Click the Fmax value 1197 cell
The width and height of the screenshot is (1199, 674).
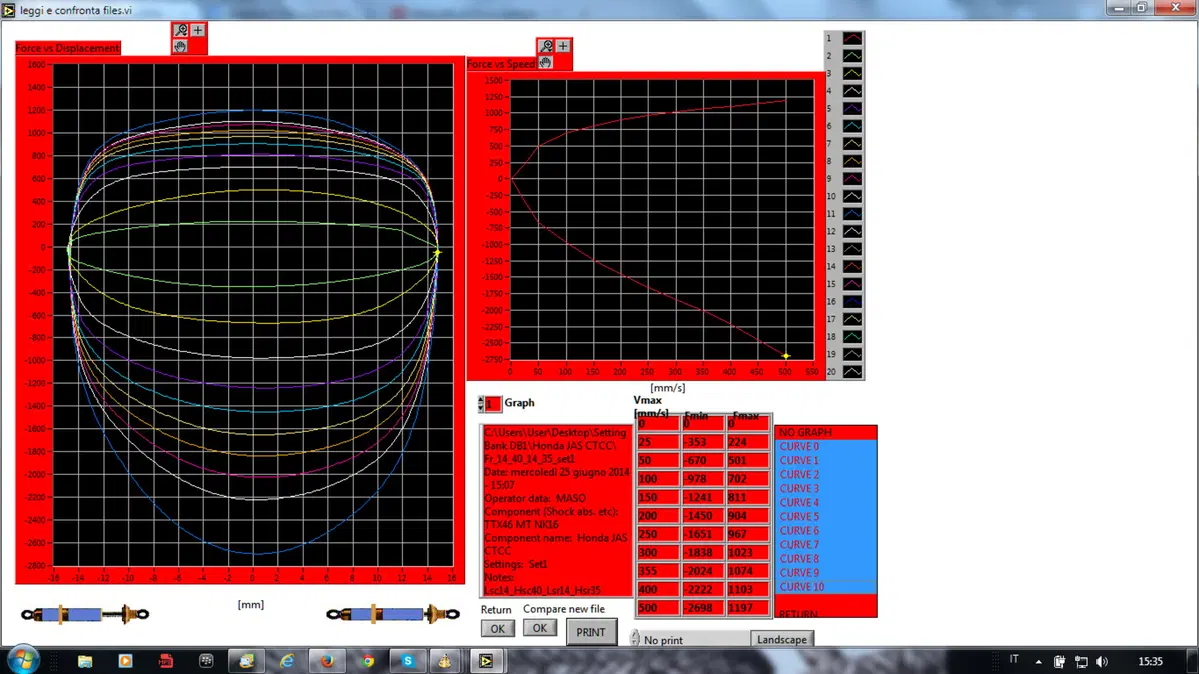coord(748,608)
